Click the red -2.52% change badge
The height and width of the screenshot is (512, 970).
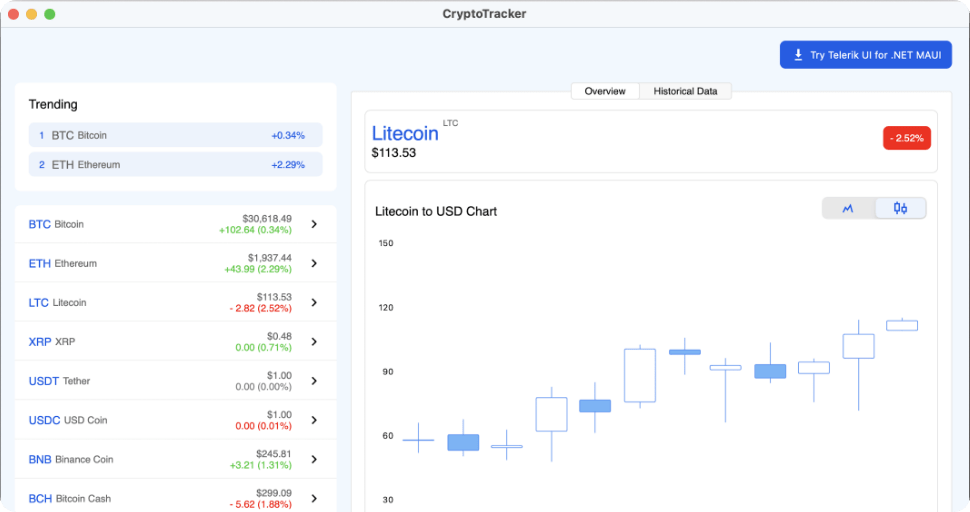(x=906, y=137)
